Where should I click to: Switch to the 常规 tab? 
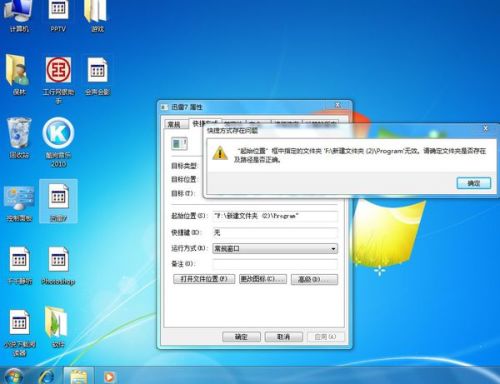[x=174, y=124]
